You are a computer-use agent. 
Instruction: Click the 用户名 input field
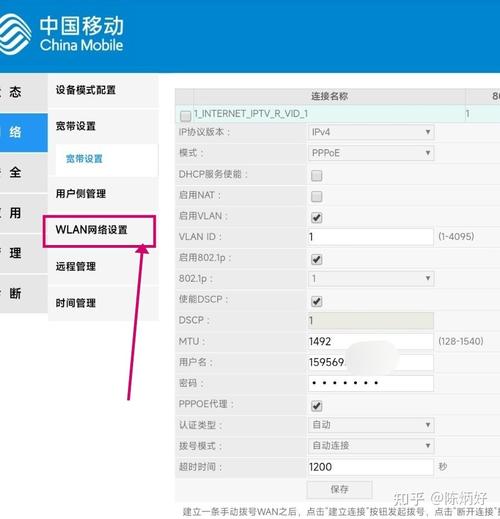(x=371, y=362)
